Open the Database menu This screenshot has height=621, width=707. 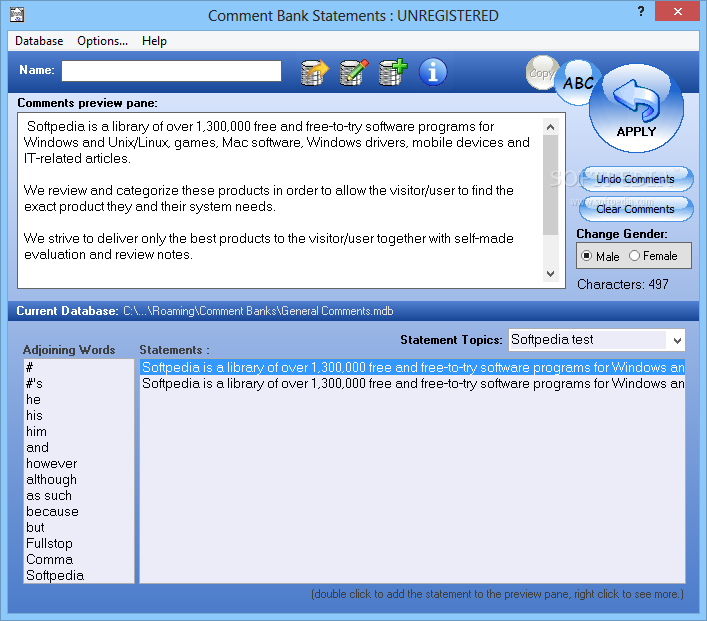pos(39,41)
